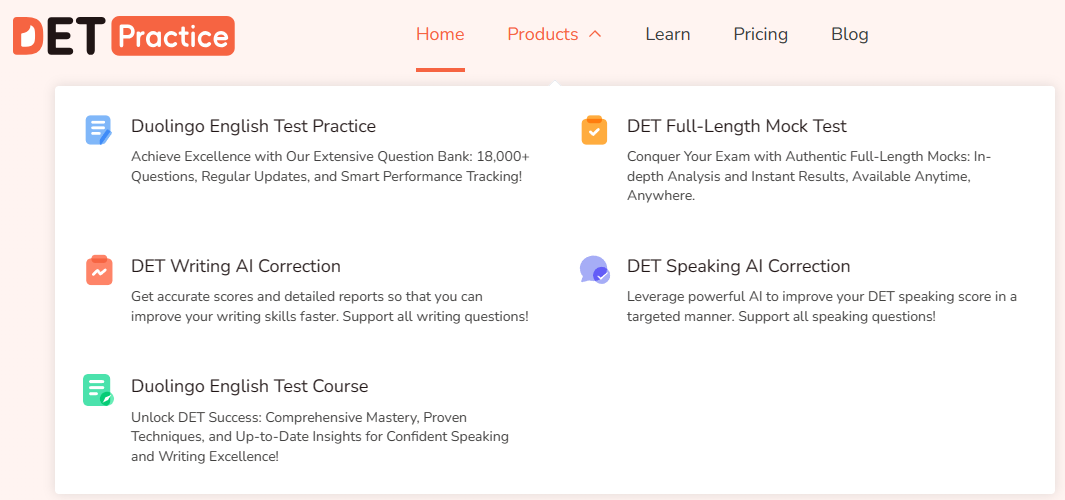Image resolution: width=1065 pixels, height=500 pixels.
Task: Open DET Full-Length Mock Test link
Action: (x=737, y=126)
